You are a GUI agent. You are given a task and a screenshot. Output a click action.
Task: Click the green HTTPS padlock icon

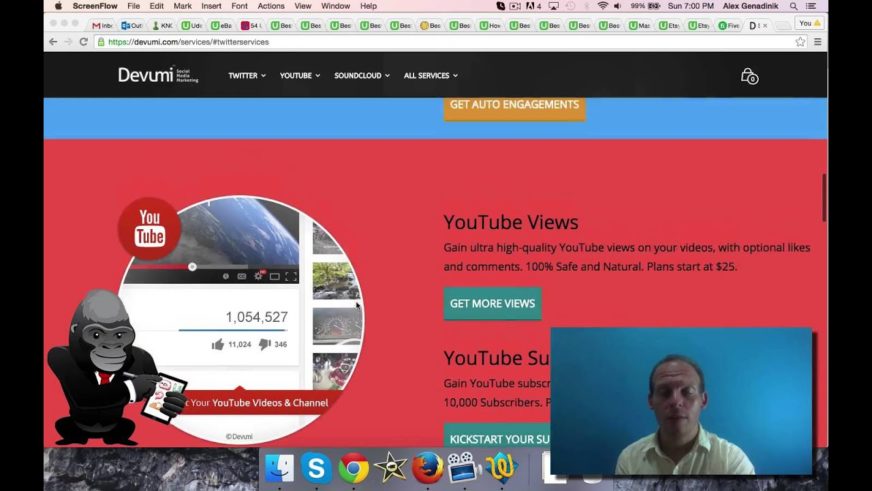[x=101, y=42]
